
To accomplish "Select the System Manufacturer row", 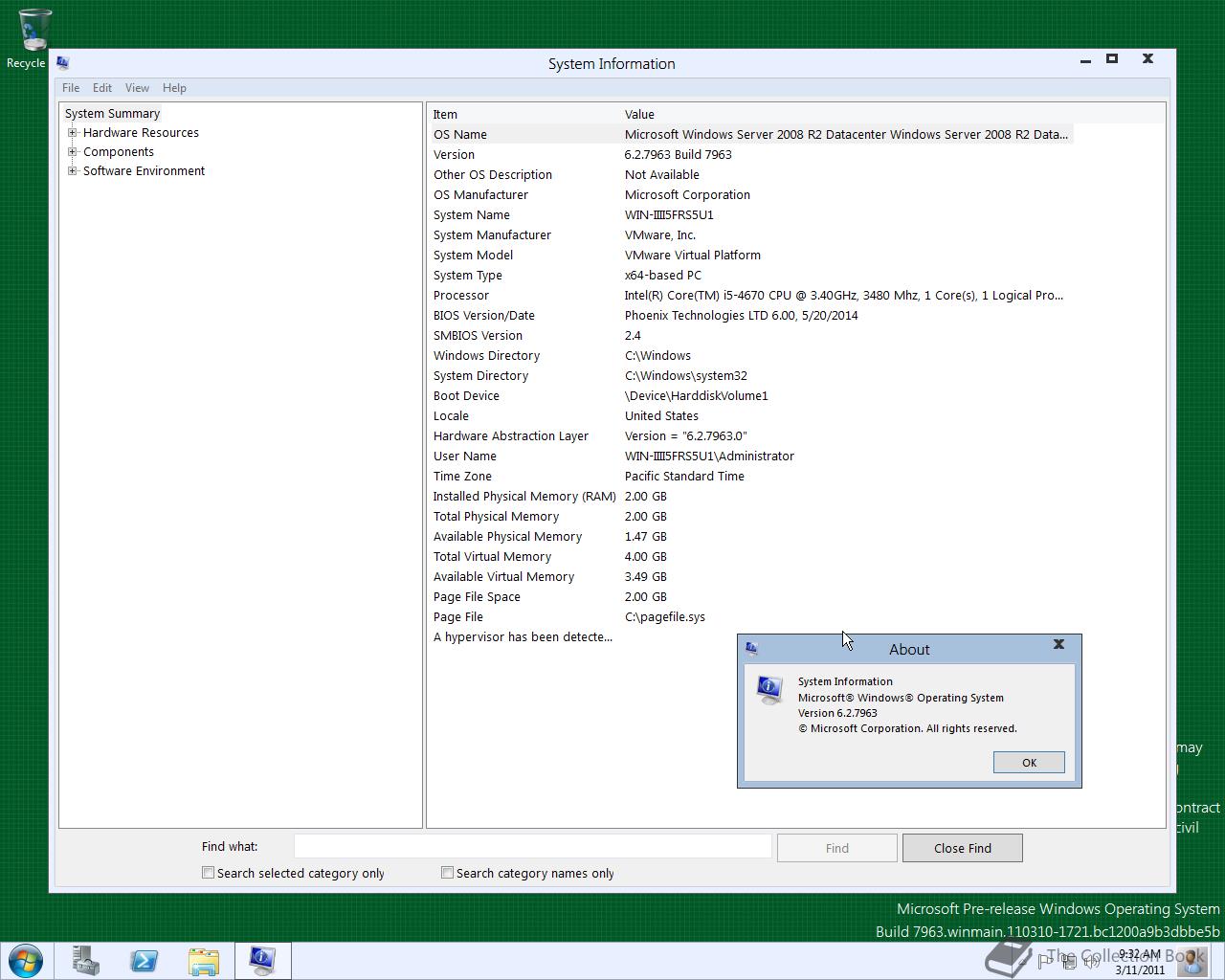I will 751,235.
